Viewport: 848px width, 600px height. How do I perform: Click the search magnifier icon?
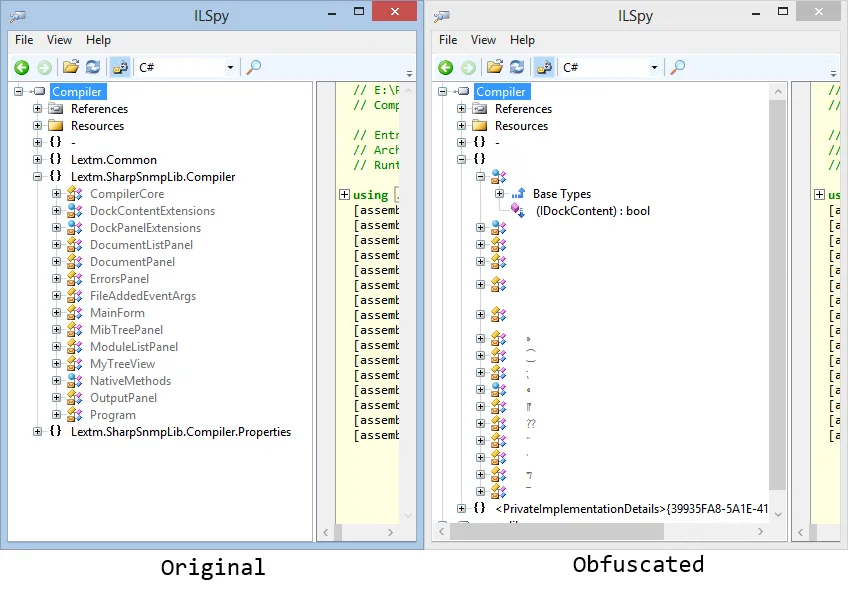click(x=254, y=67)
